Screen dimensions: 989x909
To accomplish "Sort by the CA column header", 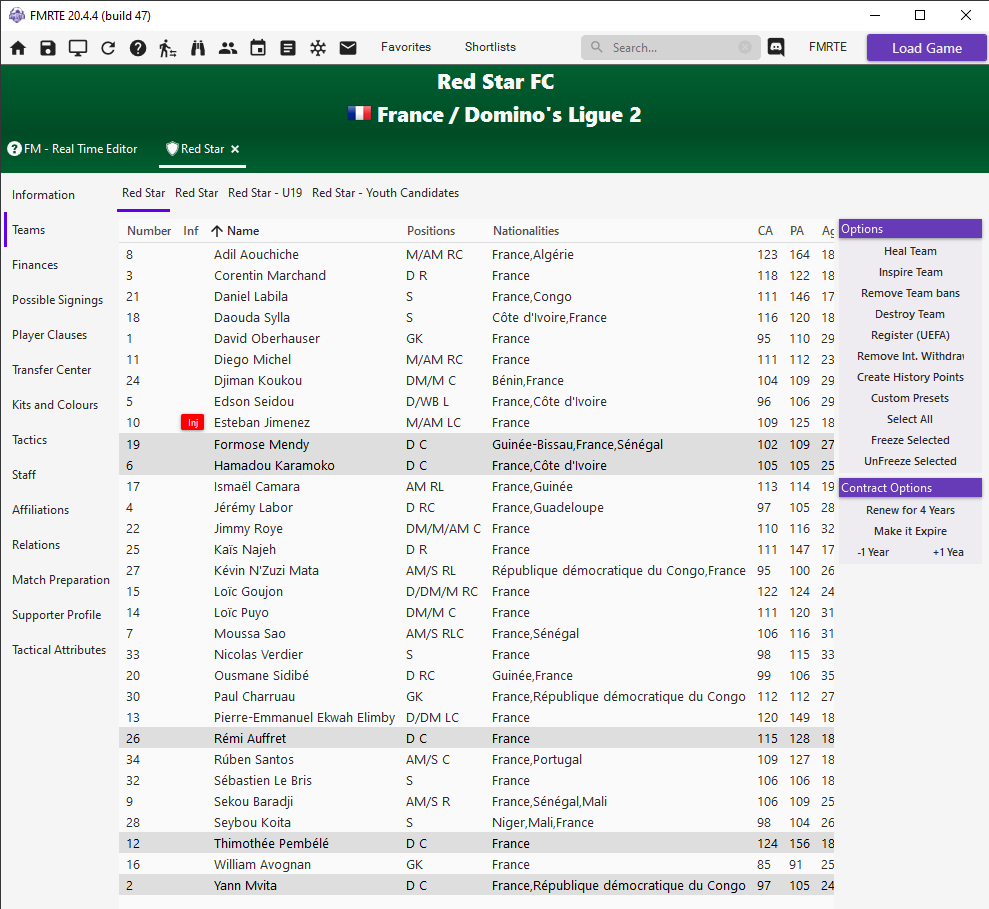I will 764,231.
